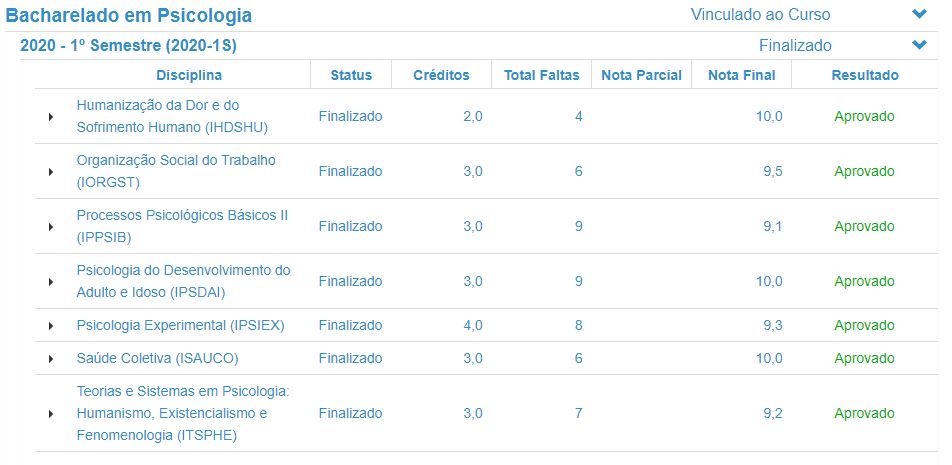The height and width of the screenshot is (465, 952).
Task: Open Psicologia Experimental (IPSIEX) link
Action: 180,325
